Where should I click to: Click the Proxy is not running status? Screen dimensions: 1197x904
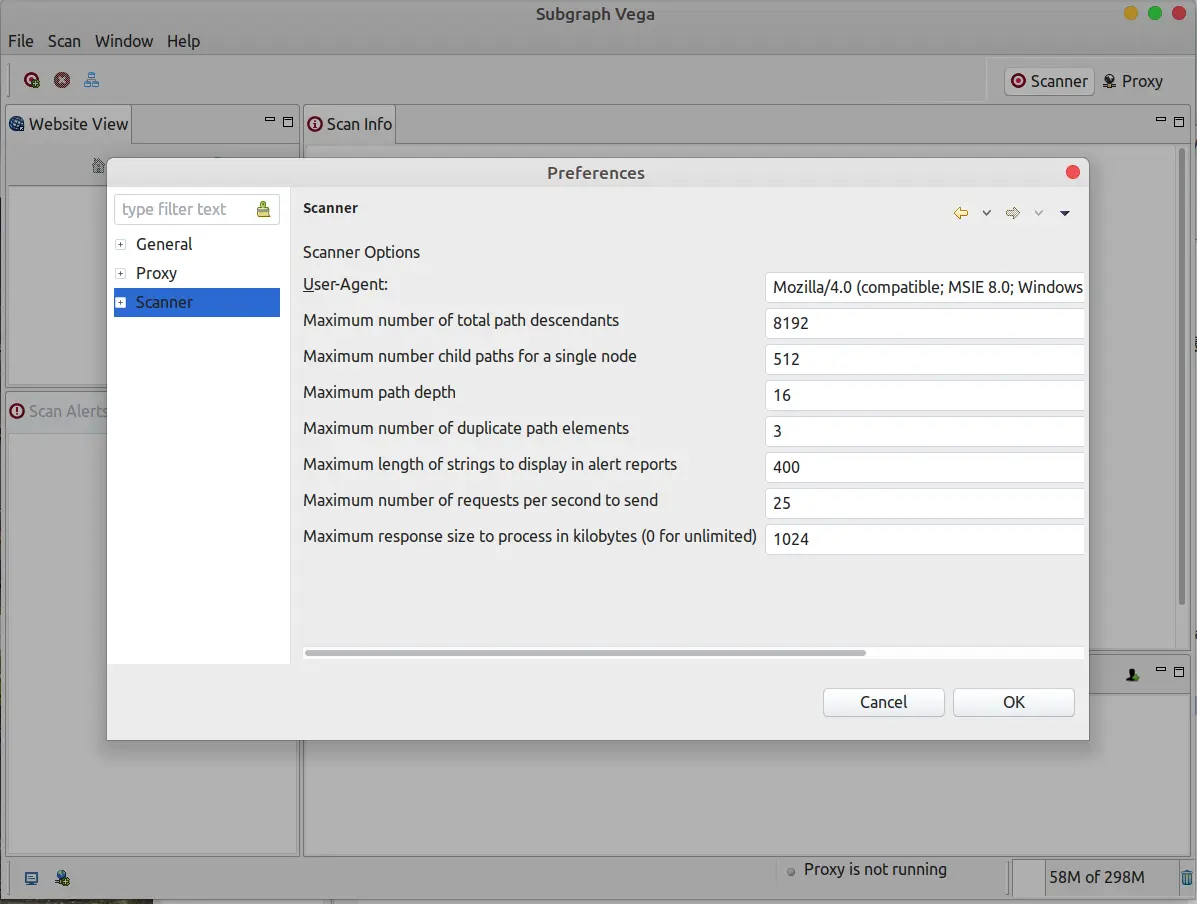point(875,870)
